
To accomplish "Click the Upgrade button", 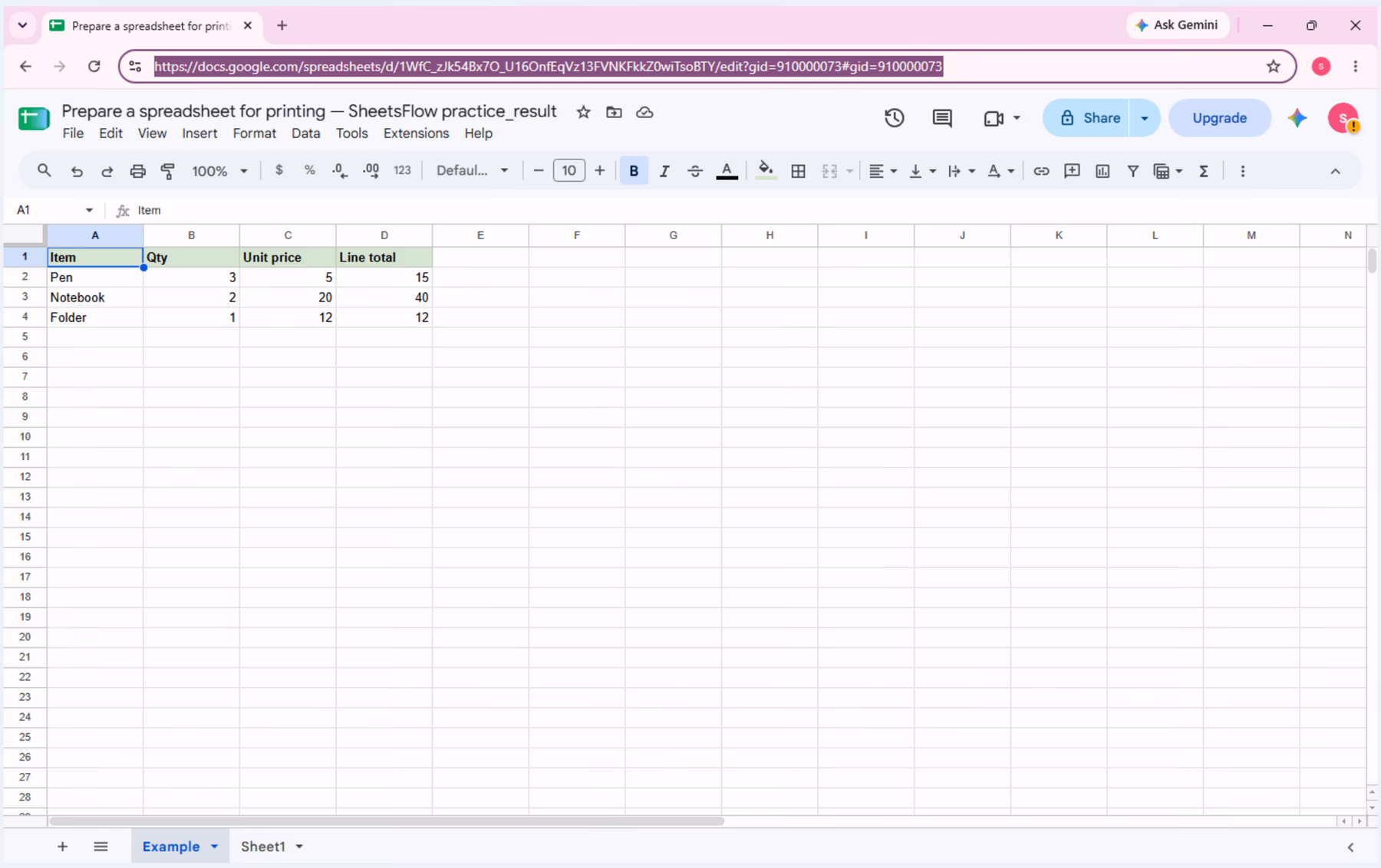I will tap(1219, 118).
